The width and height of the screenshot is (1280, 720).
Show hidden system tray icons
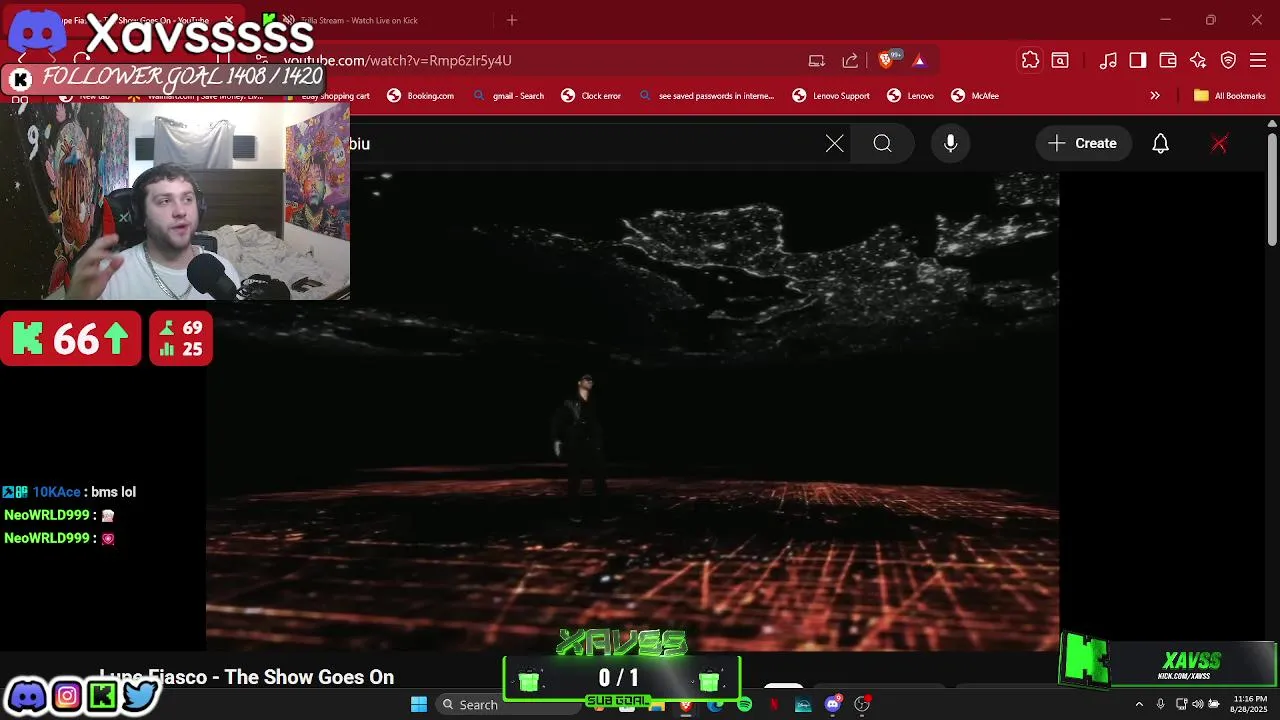[1139, 704]
